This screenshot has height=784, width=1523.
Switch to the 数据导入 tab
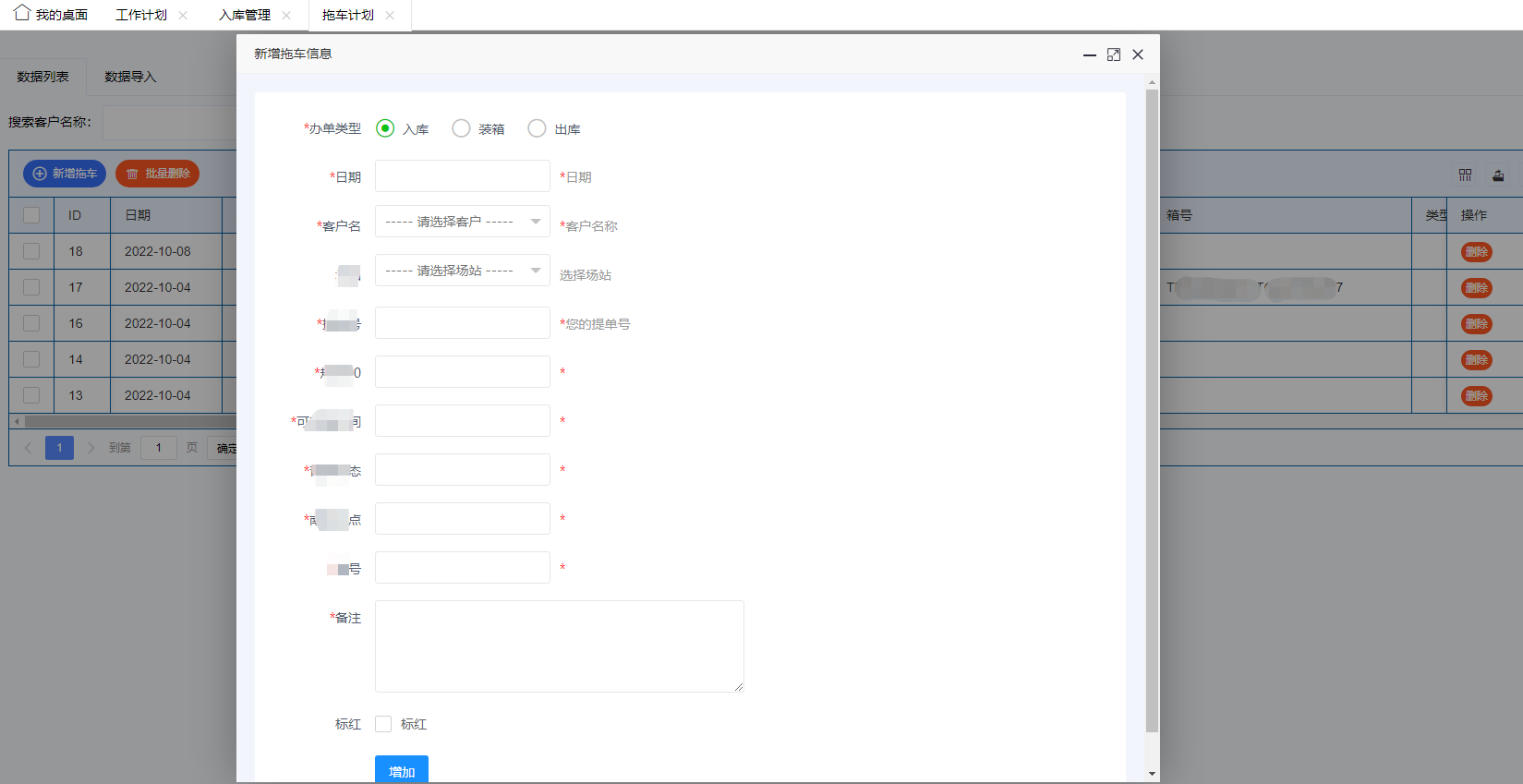coord(130,77)
